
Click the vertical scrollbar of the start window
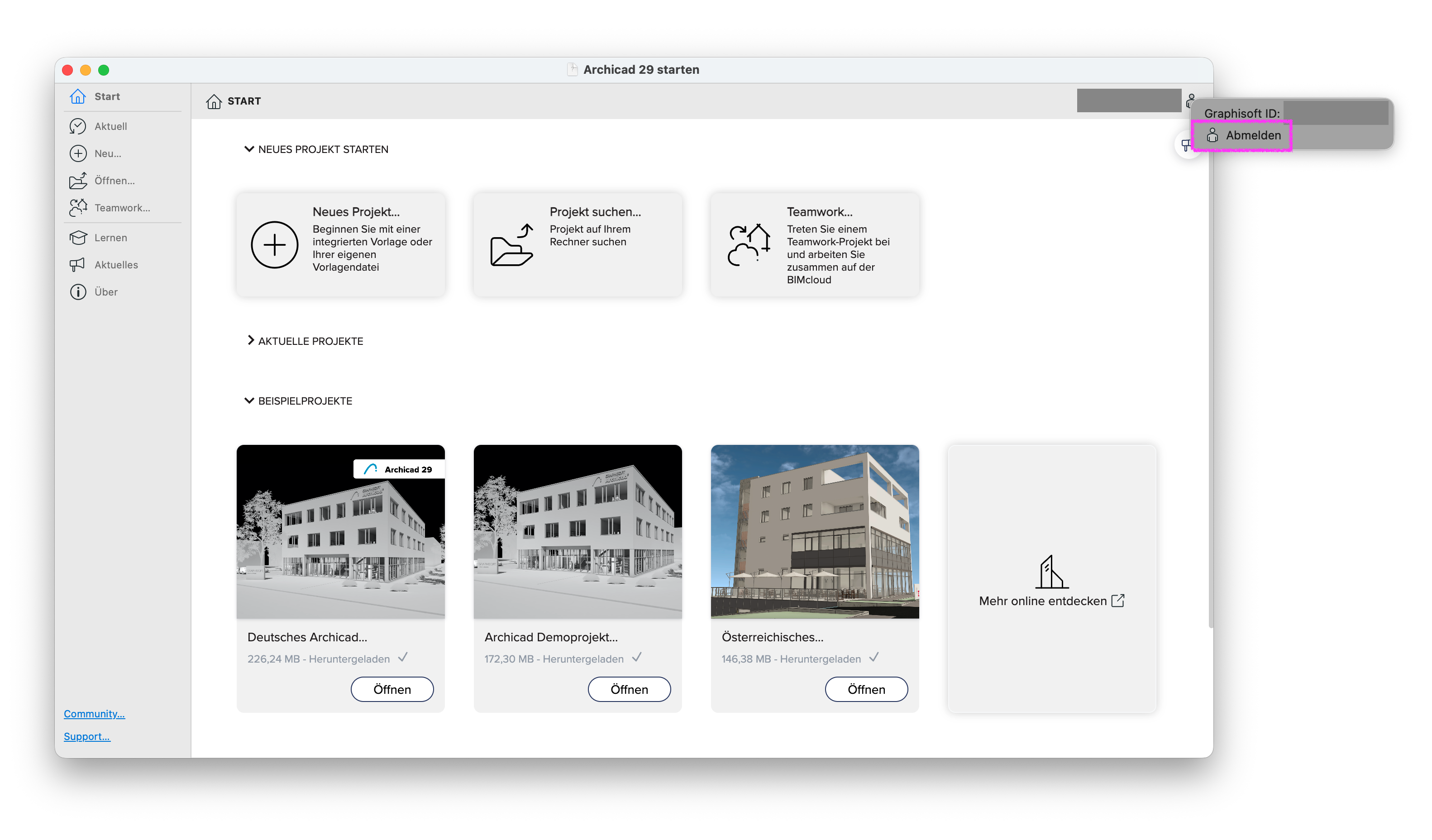pyautogui.click(x=1210, y=375)
